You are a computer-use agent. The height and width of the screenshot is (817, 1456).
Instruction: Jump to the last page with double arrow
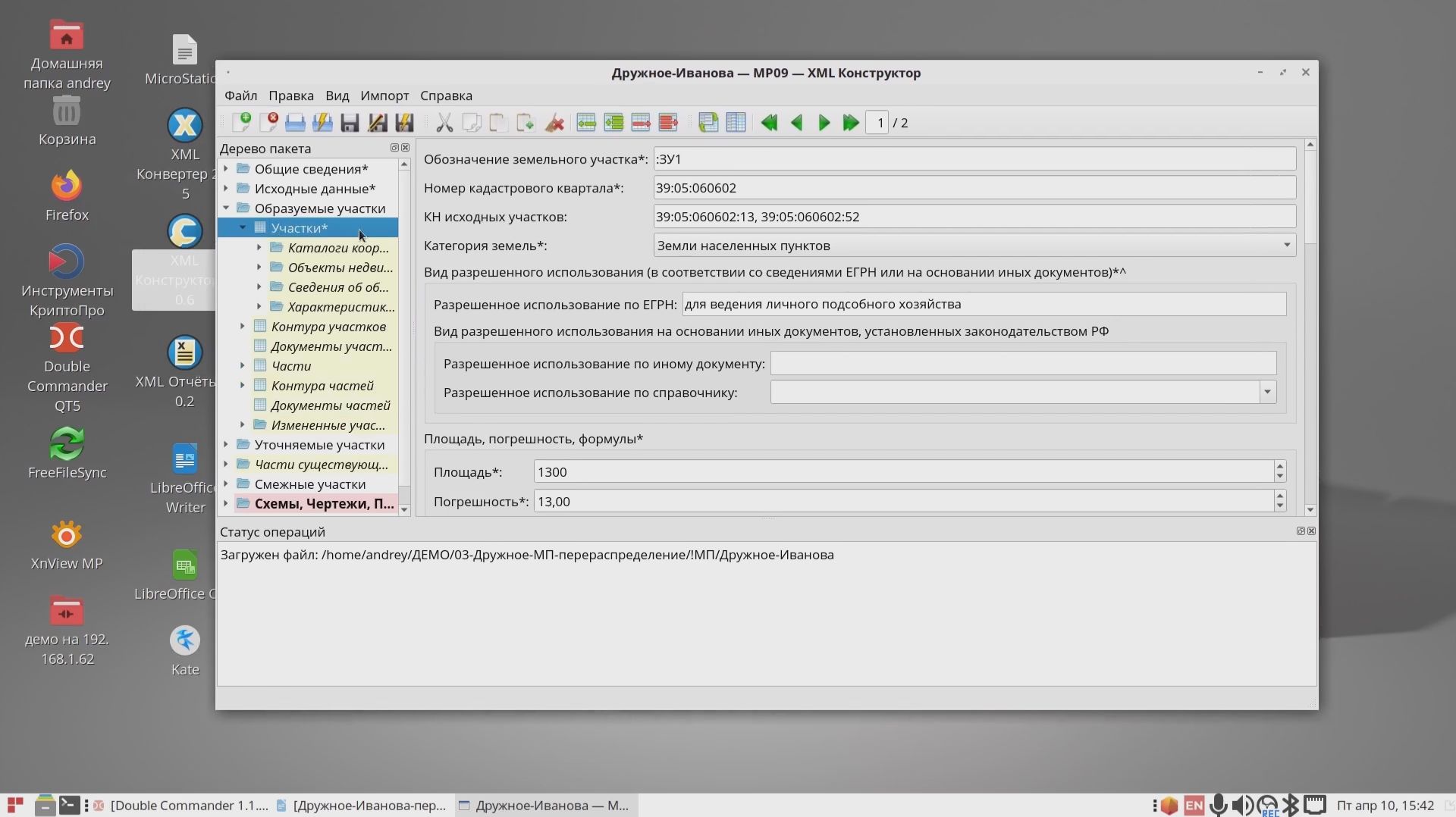click(850, 122)
